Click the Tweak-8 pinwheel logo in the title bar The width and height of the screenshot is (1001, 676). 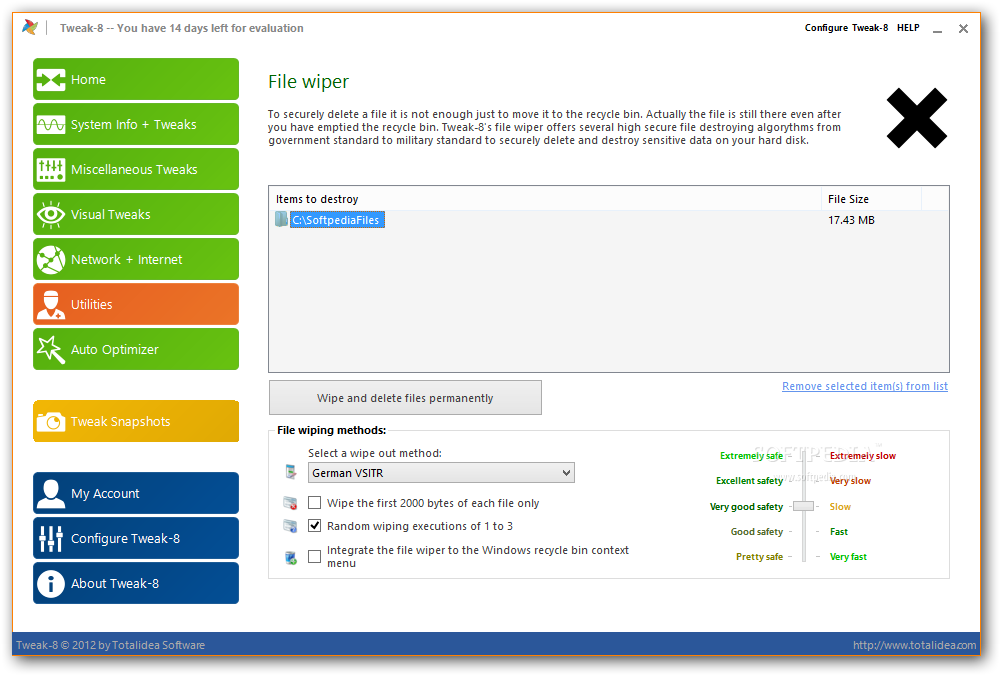coord(29,27)
